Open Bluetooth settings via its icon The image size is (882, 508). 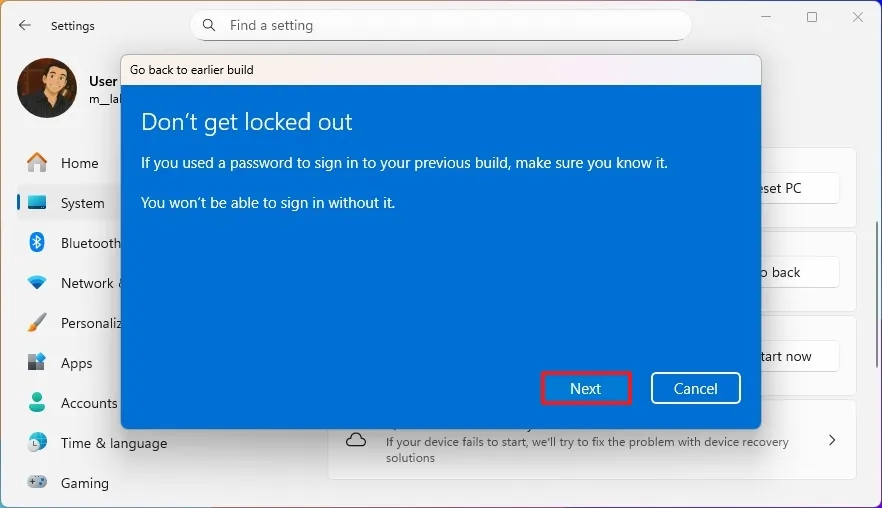(37, 243)
